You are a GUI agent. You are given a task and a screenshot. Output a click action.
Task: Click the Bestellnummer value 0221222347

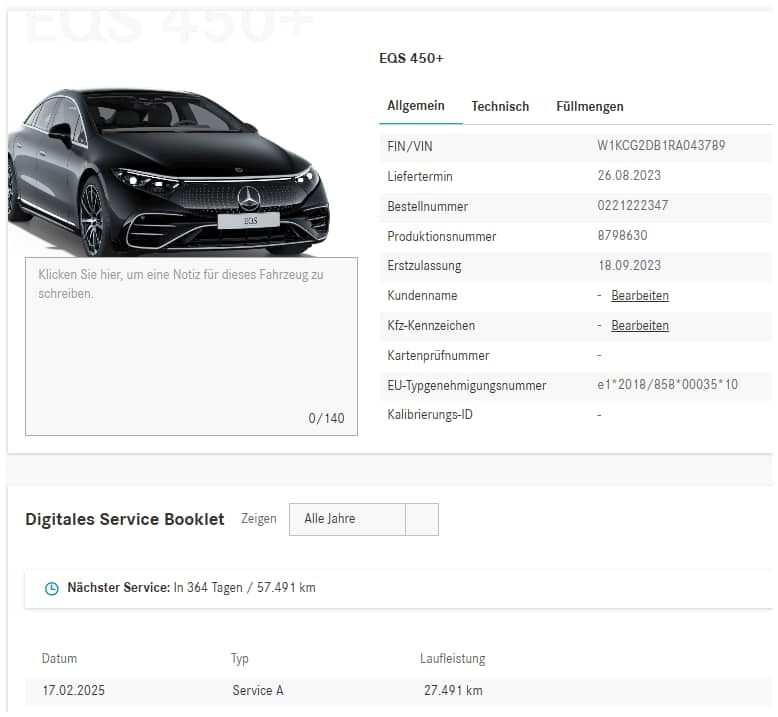[x=633, y=205]
